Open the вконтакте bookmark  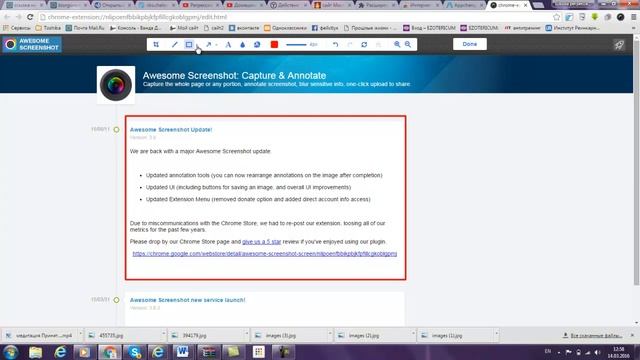(x=244, y=28)
